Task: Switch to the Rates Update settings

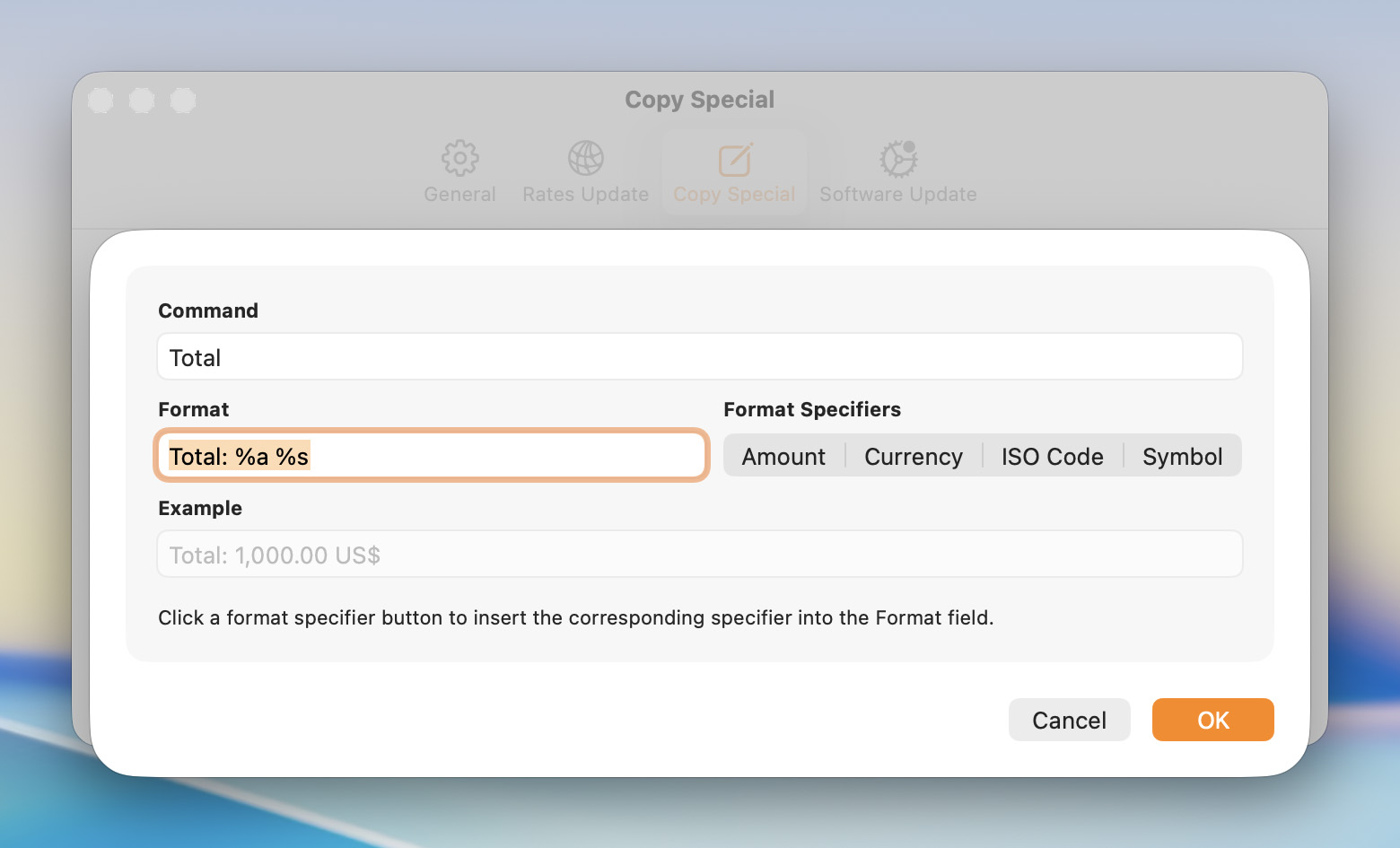Action: (585, 170)
